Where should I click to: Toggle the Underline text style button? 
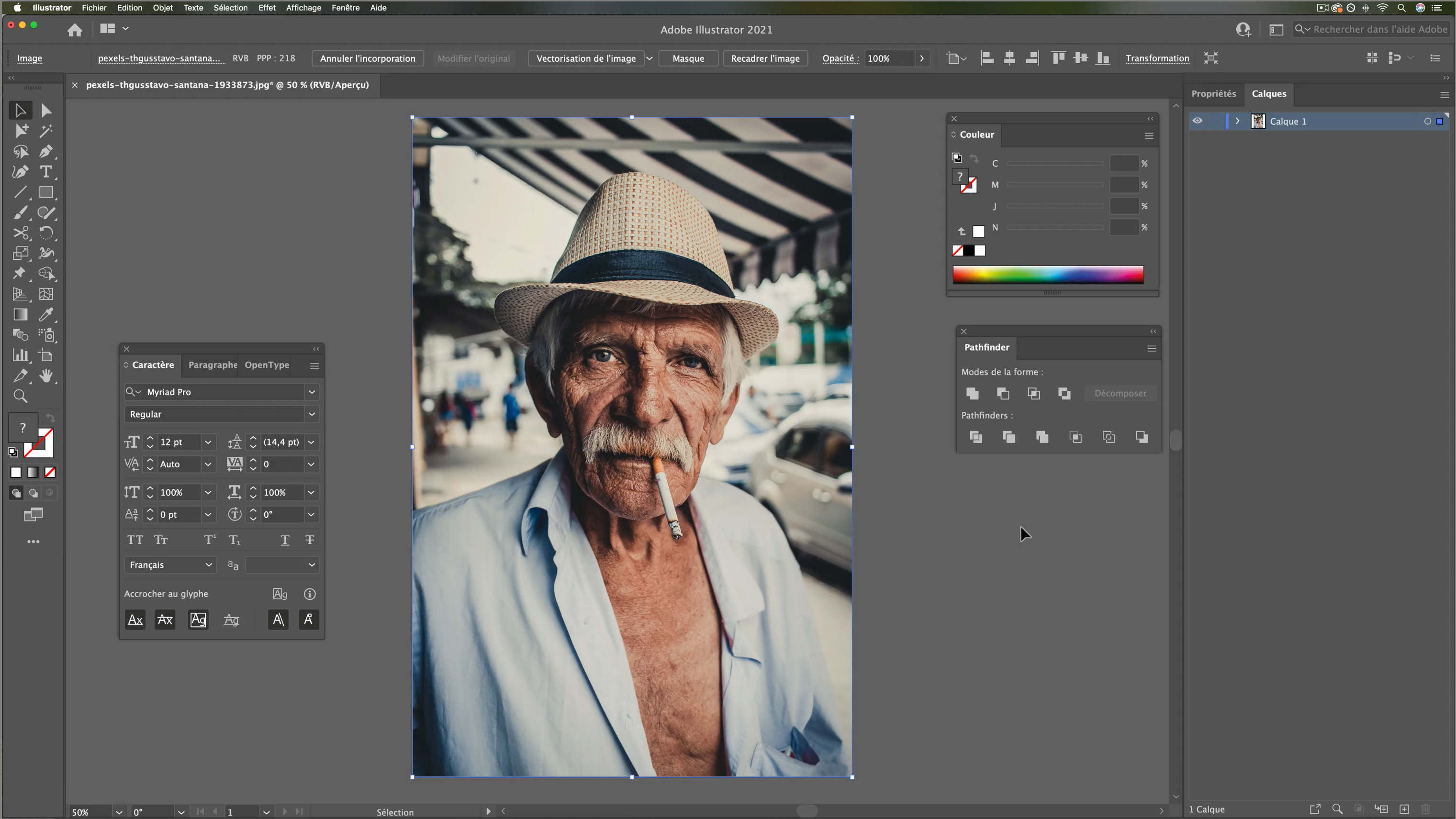click(285, 540)
